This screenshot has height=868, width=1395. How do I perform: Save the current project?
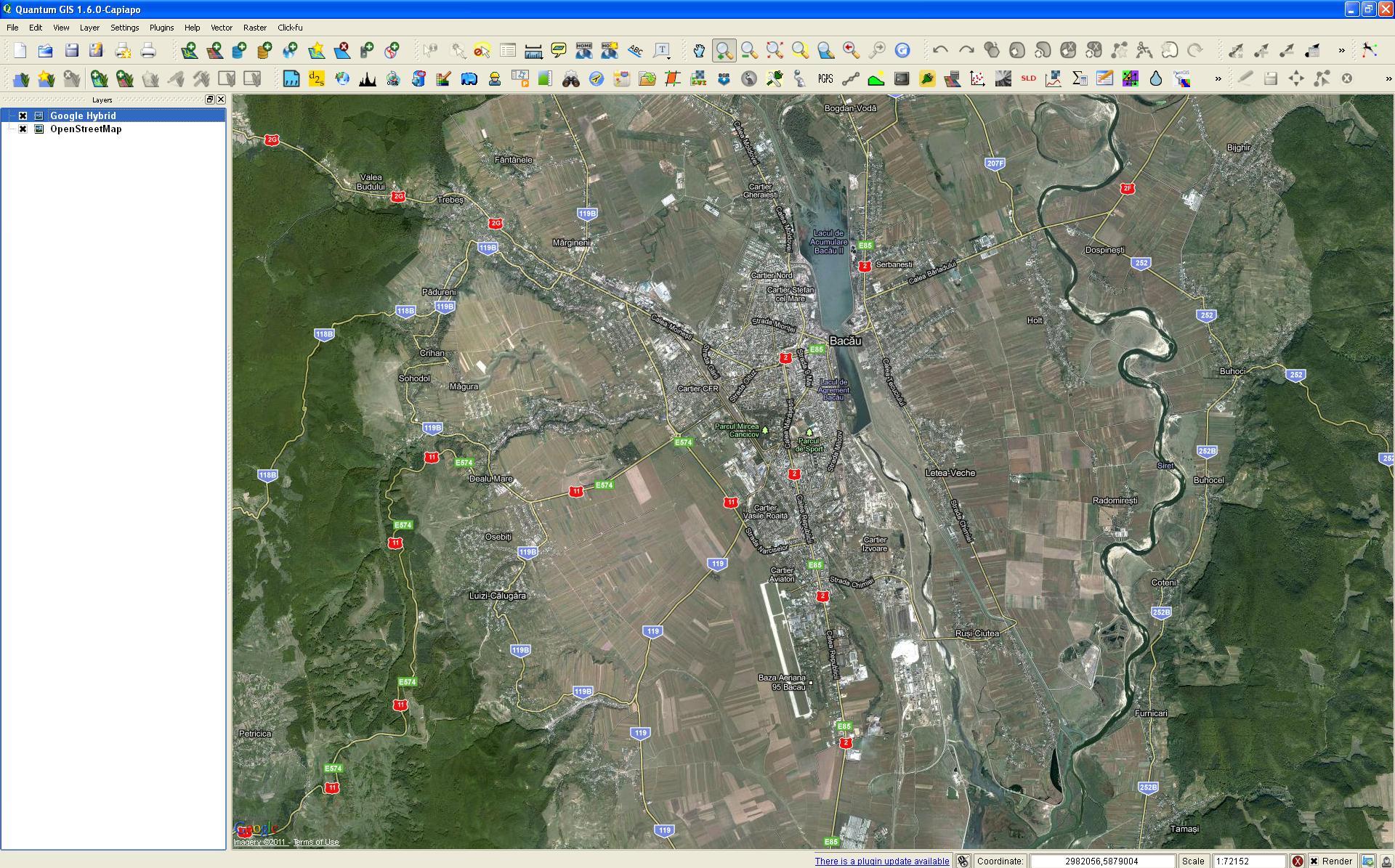pos(71,50)
